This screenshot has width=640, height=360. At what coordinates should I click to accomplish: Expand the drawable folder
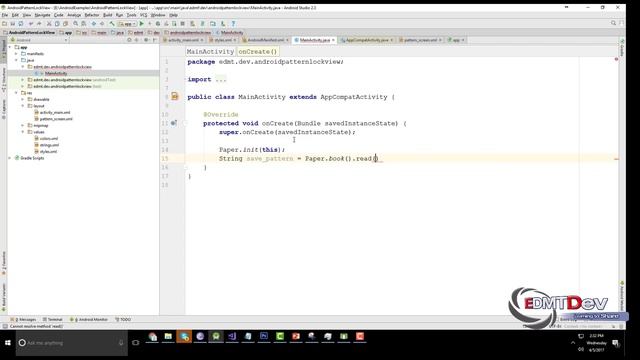pos(23,99)
